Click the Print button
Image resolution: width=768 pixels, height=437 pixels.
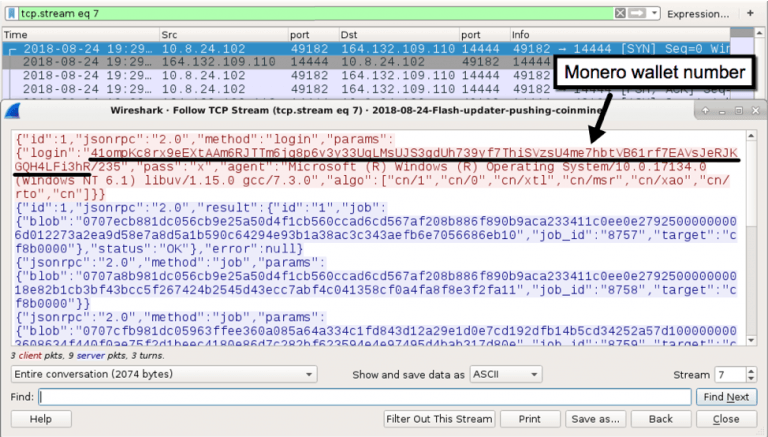529,420
